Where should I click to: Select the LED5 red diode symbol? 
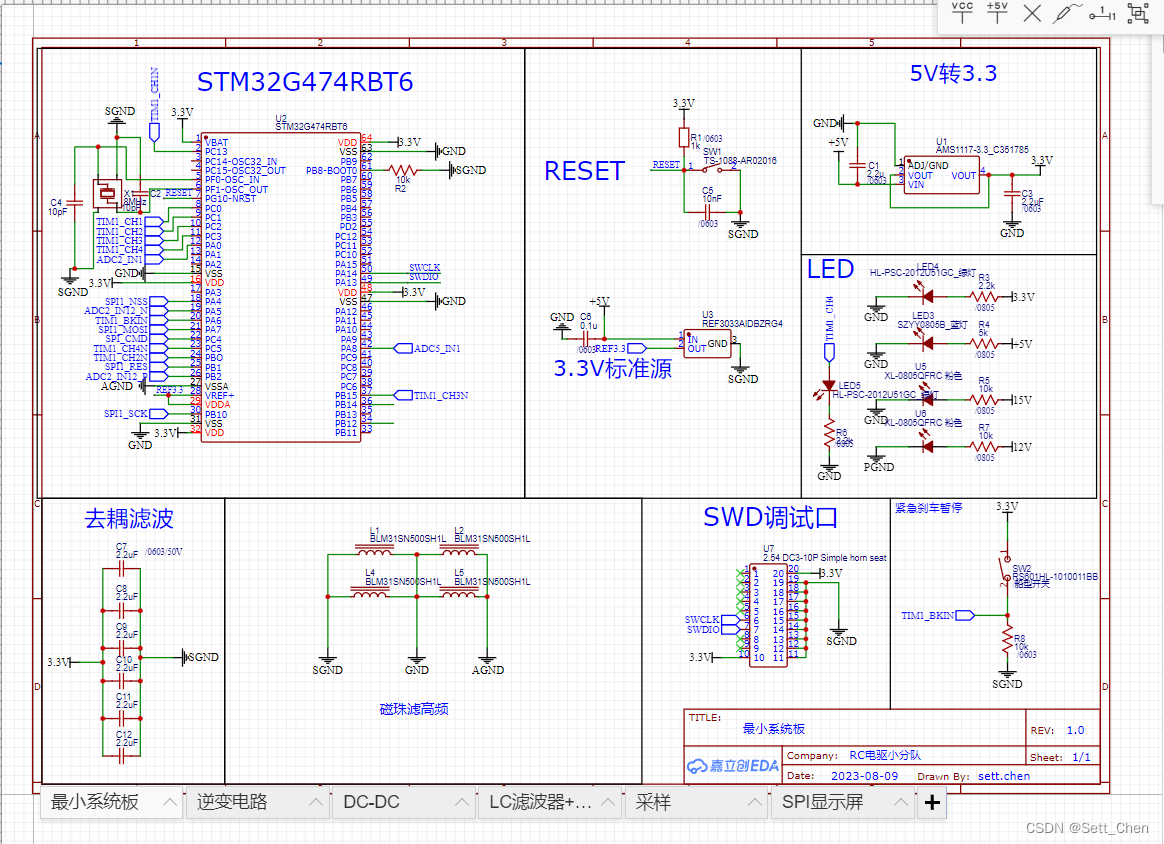click(827, 388)
